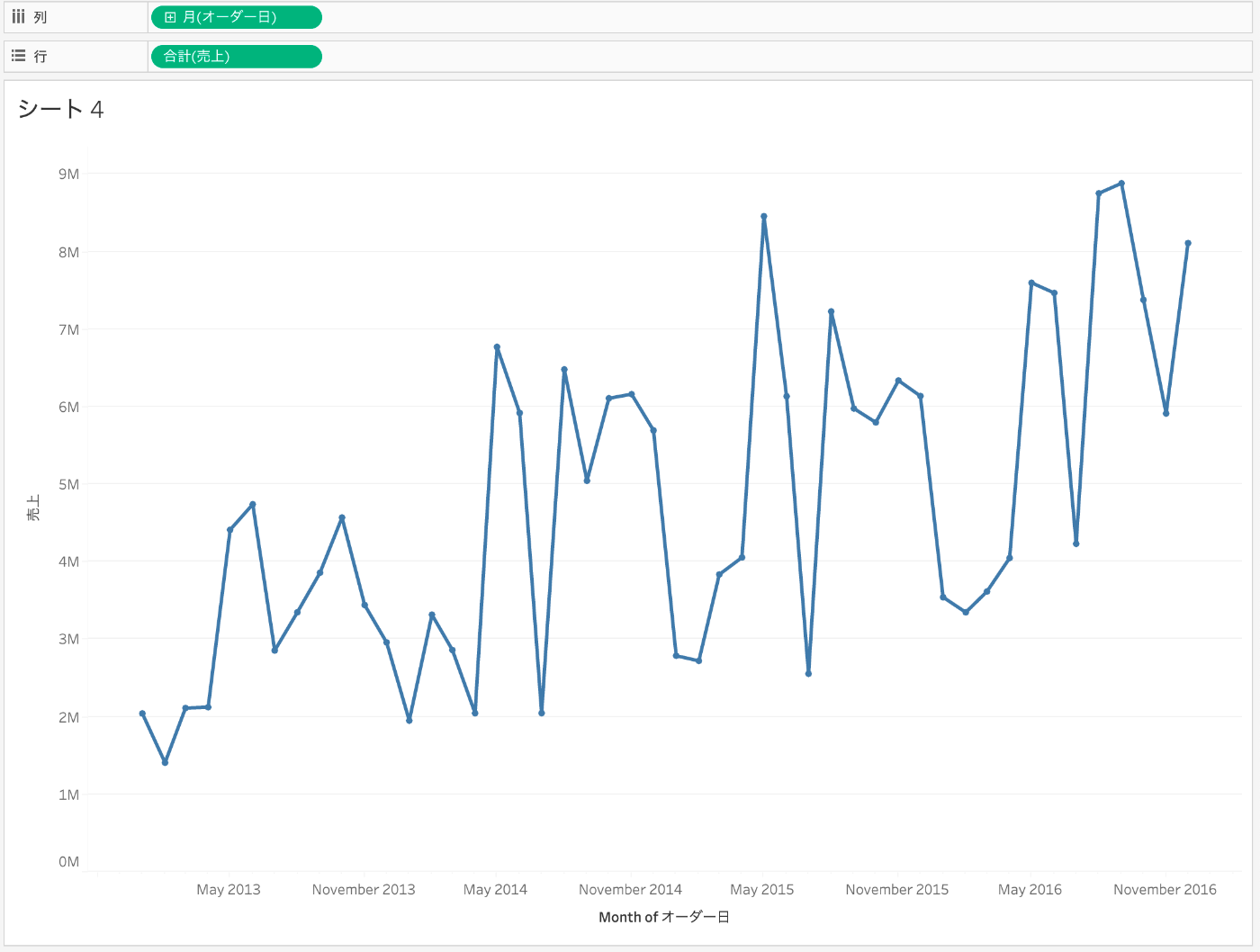Image resolution: width=1260 pixels, height=952 pixels.
Task: Select the last data point at 8.1M
Action: 1188,243
